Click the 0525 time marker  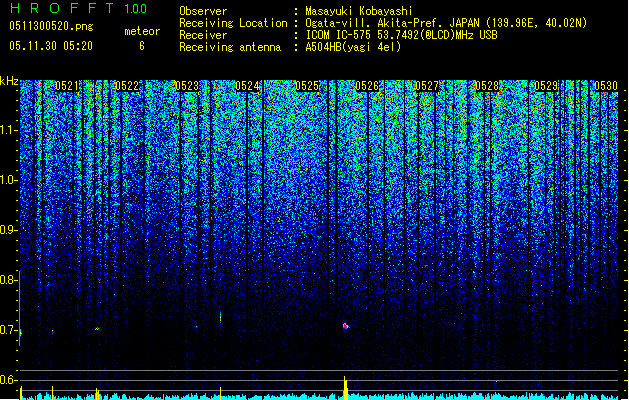(x=307, y=86)
